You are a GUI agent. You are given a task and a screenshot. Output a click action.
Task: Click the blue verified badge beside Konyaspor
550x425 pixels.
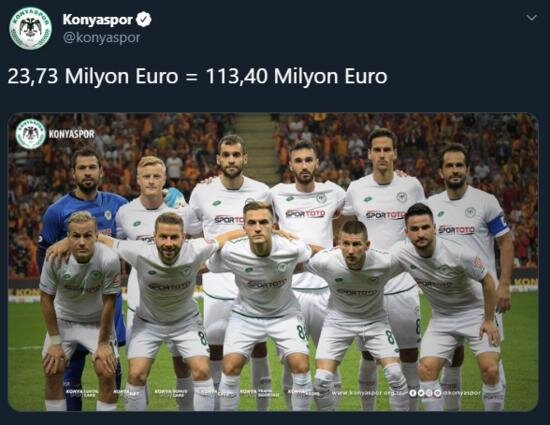pyautogui.click(x=143, y=19)
